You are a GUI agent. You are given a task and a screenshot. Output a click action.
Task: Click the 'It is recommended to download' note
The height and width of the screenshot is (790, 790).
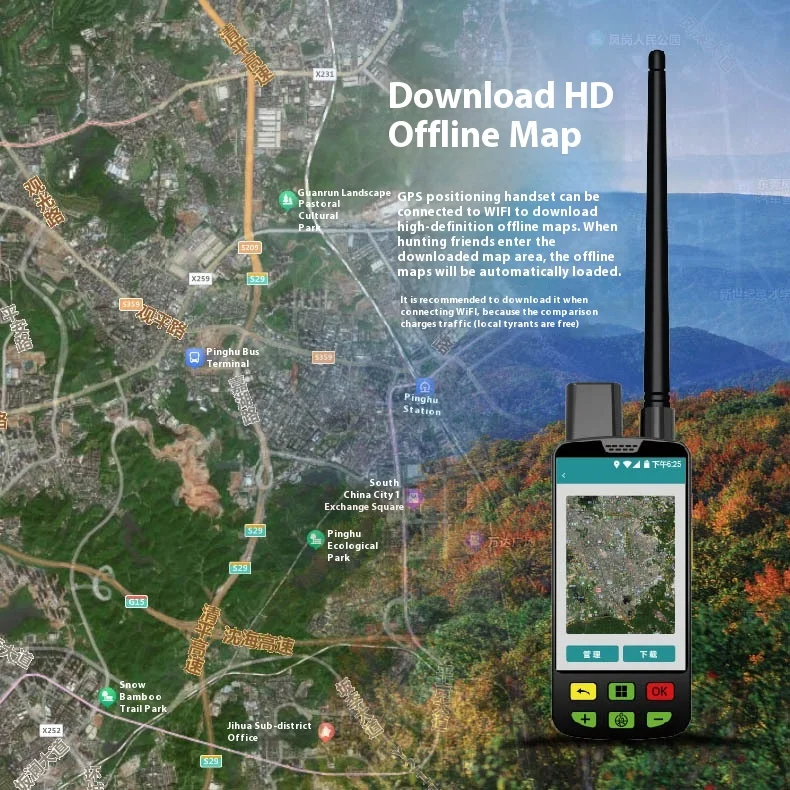pyautogui.click(x=499, y=311)
